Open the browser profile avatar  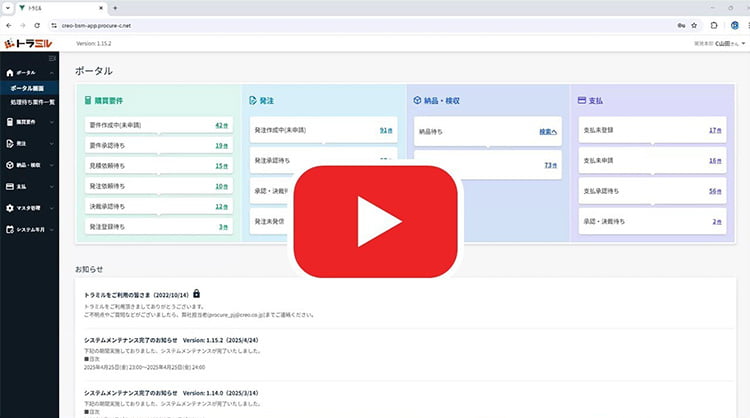(735, 25)
